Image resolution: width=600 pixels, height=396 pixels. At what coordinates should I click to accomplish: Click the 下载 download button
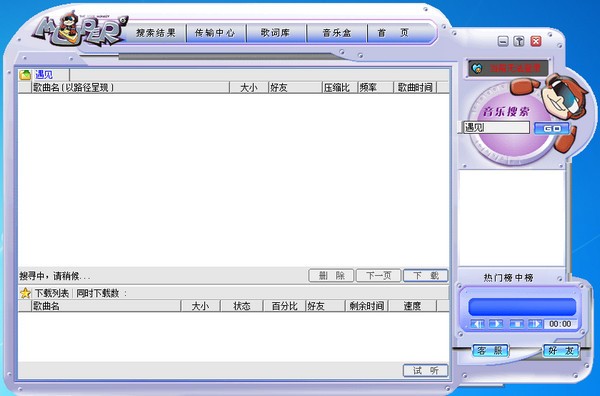[426, 275]
